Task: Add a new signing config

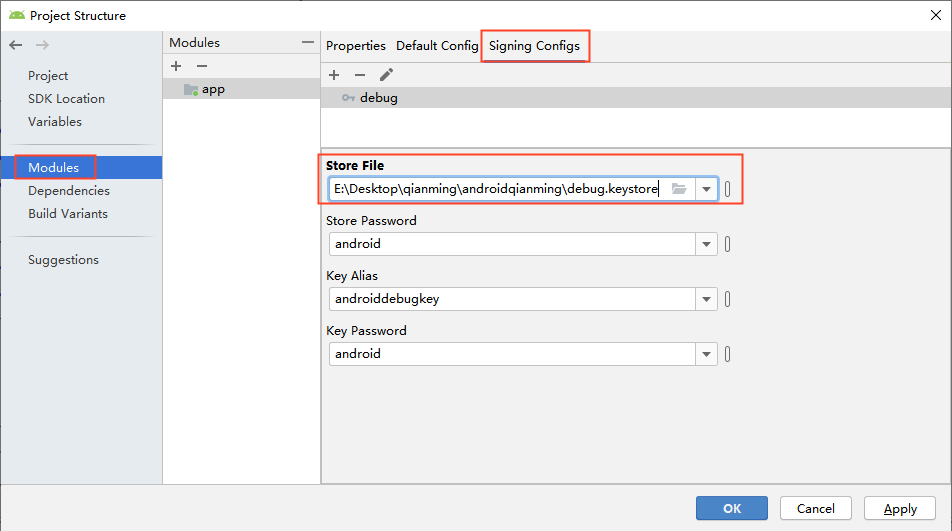Action: (x=334, y=75)
